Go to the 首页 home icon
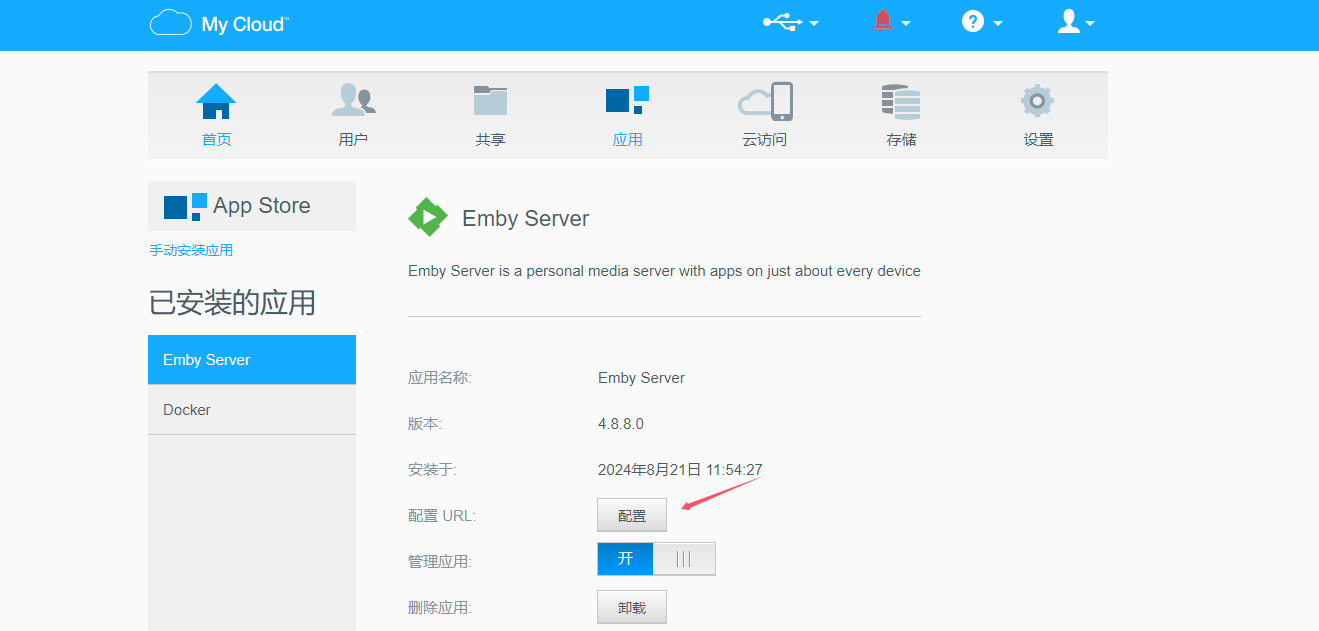Viewport: 1319px width, 631px height. point(216,101)
